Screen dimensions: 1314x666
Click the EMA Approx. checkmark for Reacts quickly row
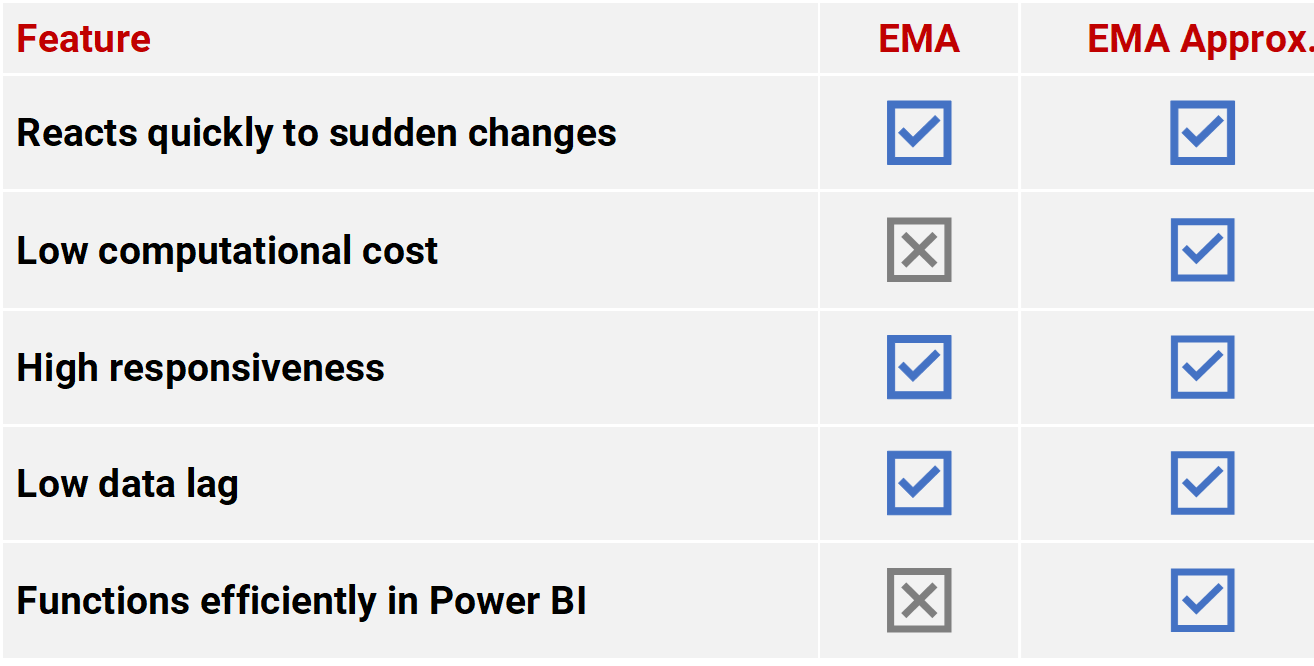tap(1202, 132)
